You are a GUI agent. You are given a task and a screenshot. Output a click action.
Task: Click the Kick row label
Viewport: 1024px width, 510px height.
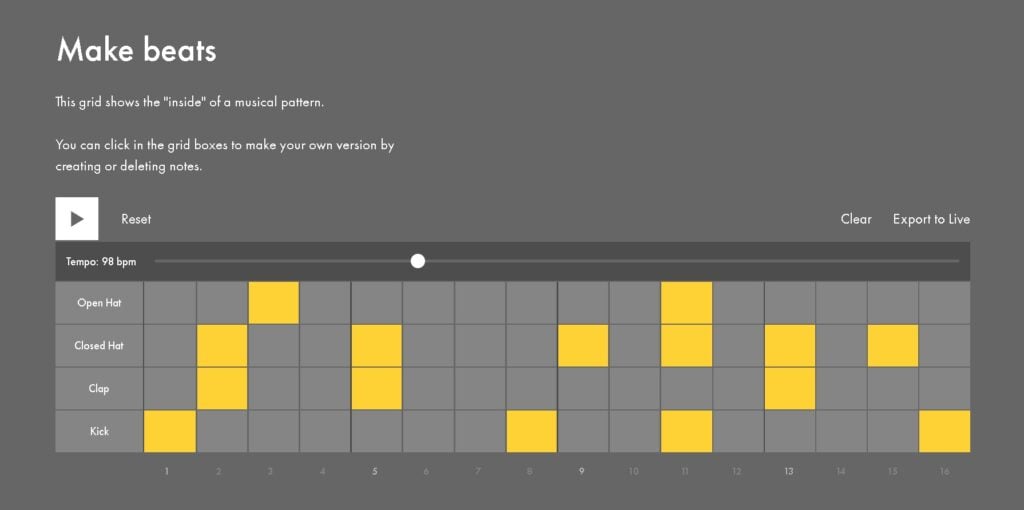(99, 431)
